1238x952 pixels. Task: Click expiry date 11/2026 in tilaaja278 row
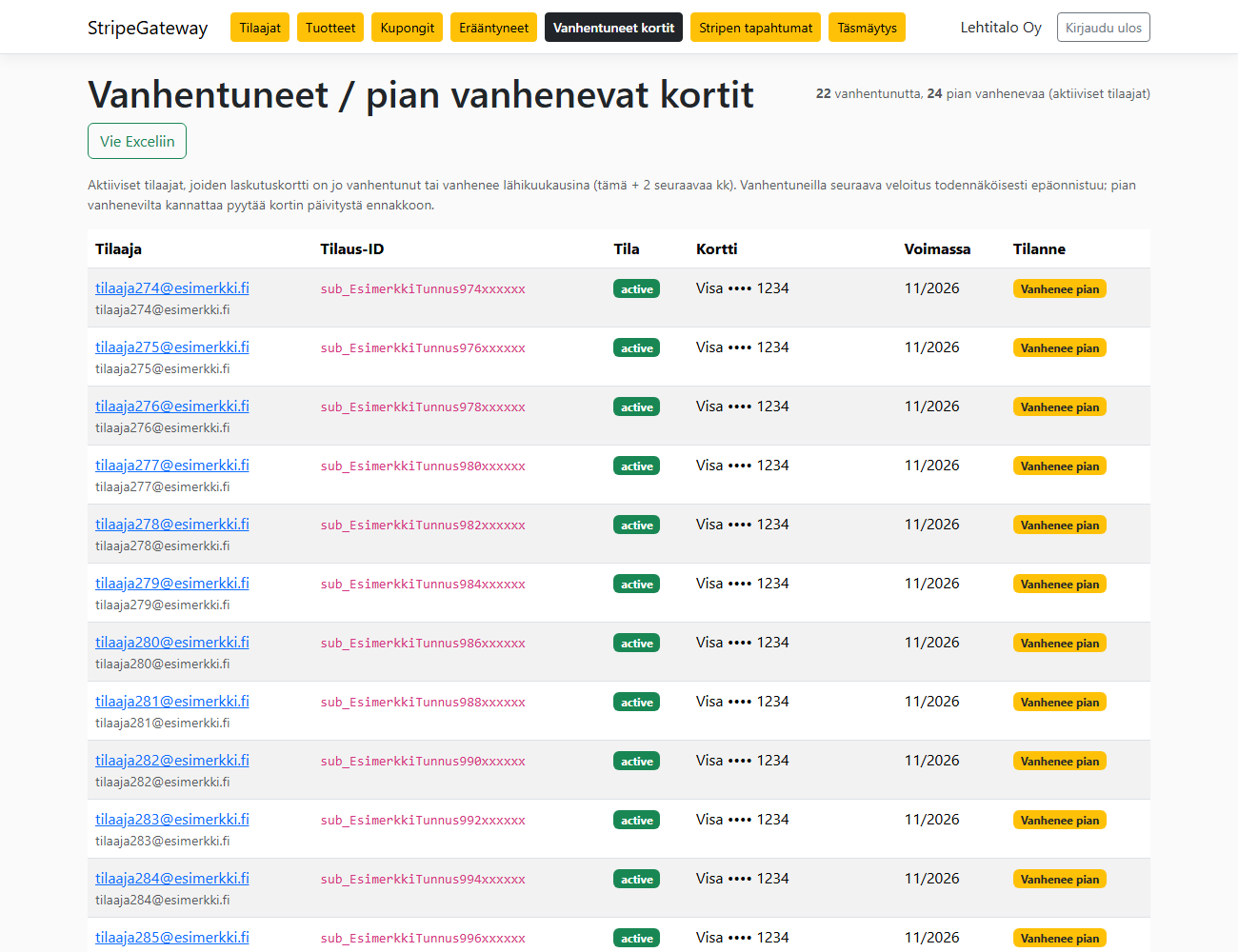(931, 525)
